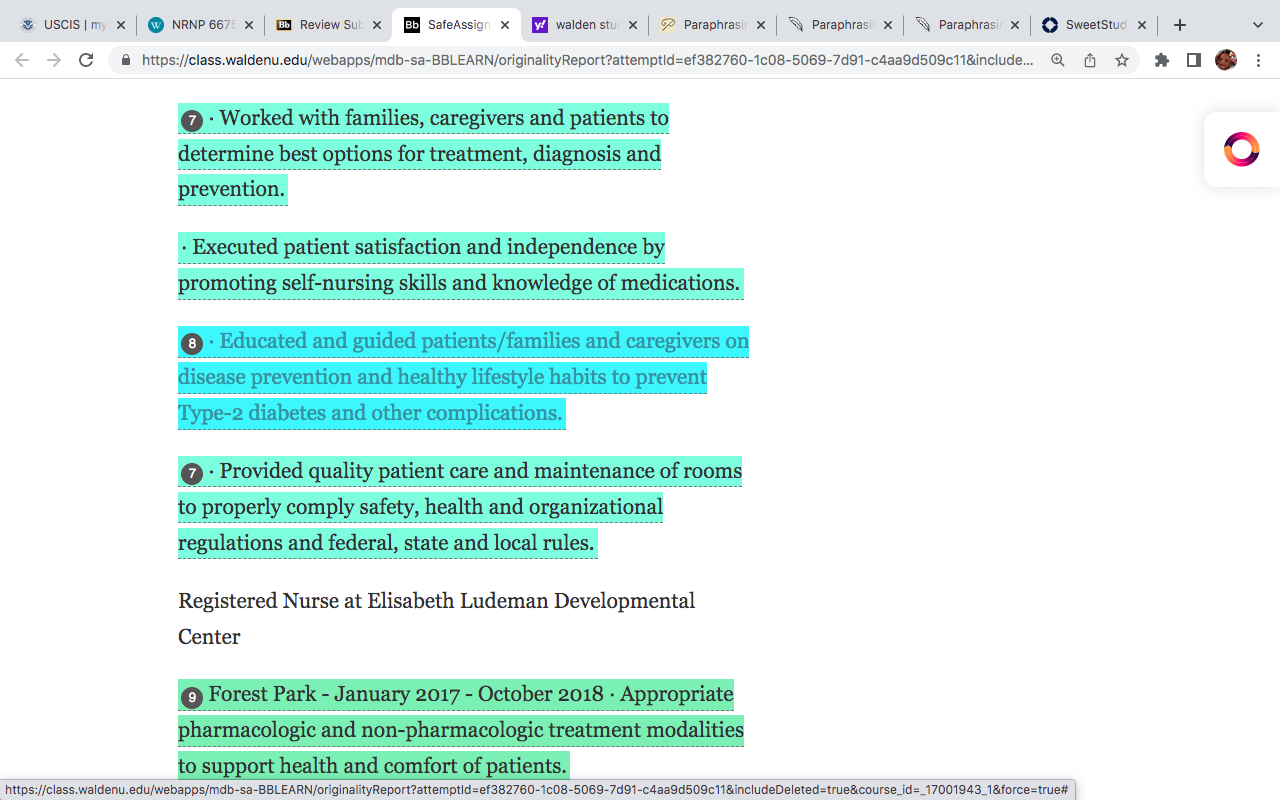The image size is (1280, 800).
Task: Click citation marker number 9
Action: pos(192,697)
